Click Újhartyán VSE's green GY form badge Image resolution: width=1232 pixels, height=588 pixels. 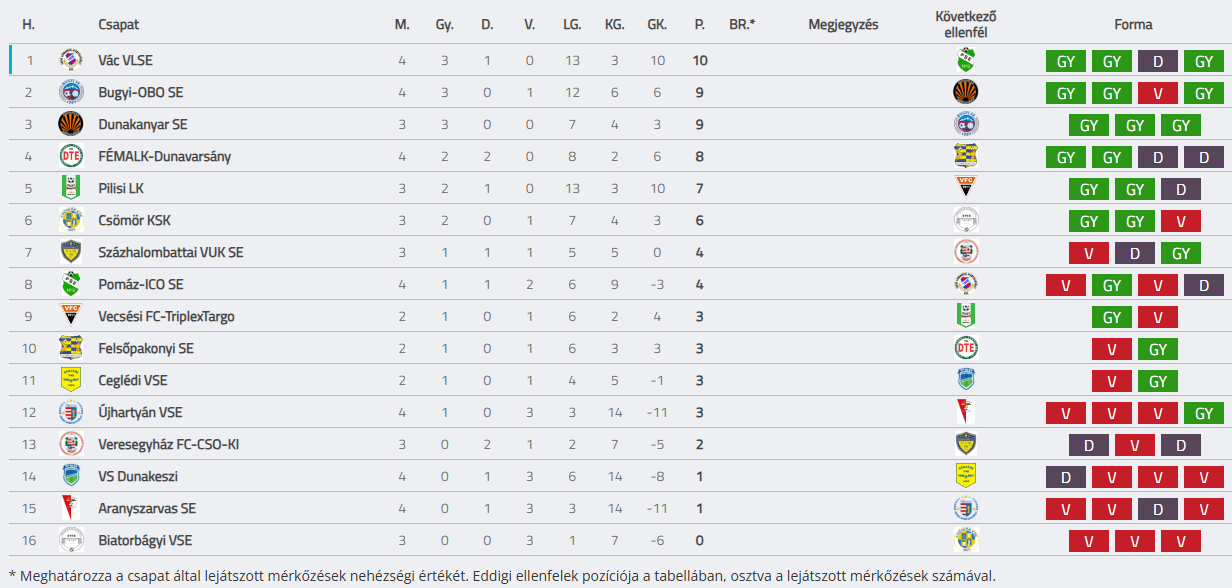pos(1204,413)
